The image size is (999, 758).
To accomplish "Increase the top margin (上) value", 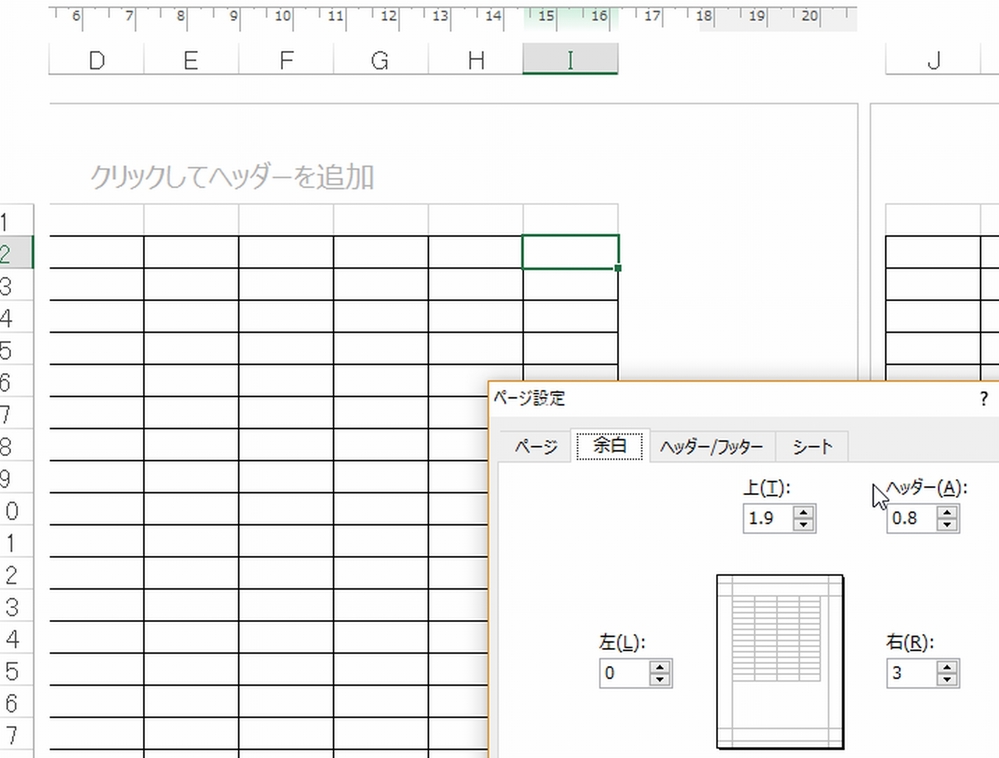I will (x=803, y=512).
